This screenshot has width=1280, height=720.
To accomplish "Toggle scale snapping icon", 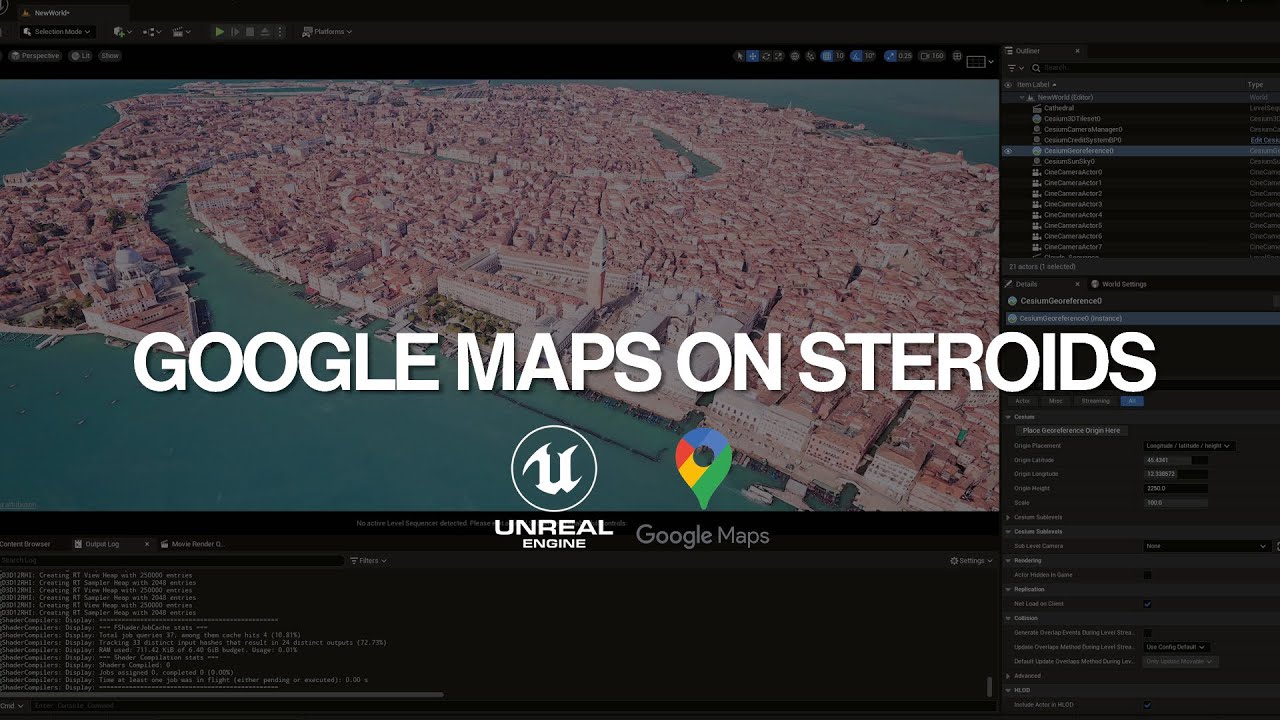I will (x=889, y=56).
